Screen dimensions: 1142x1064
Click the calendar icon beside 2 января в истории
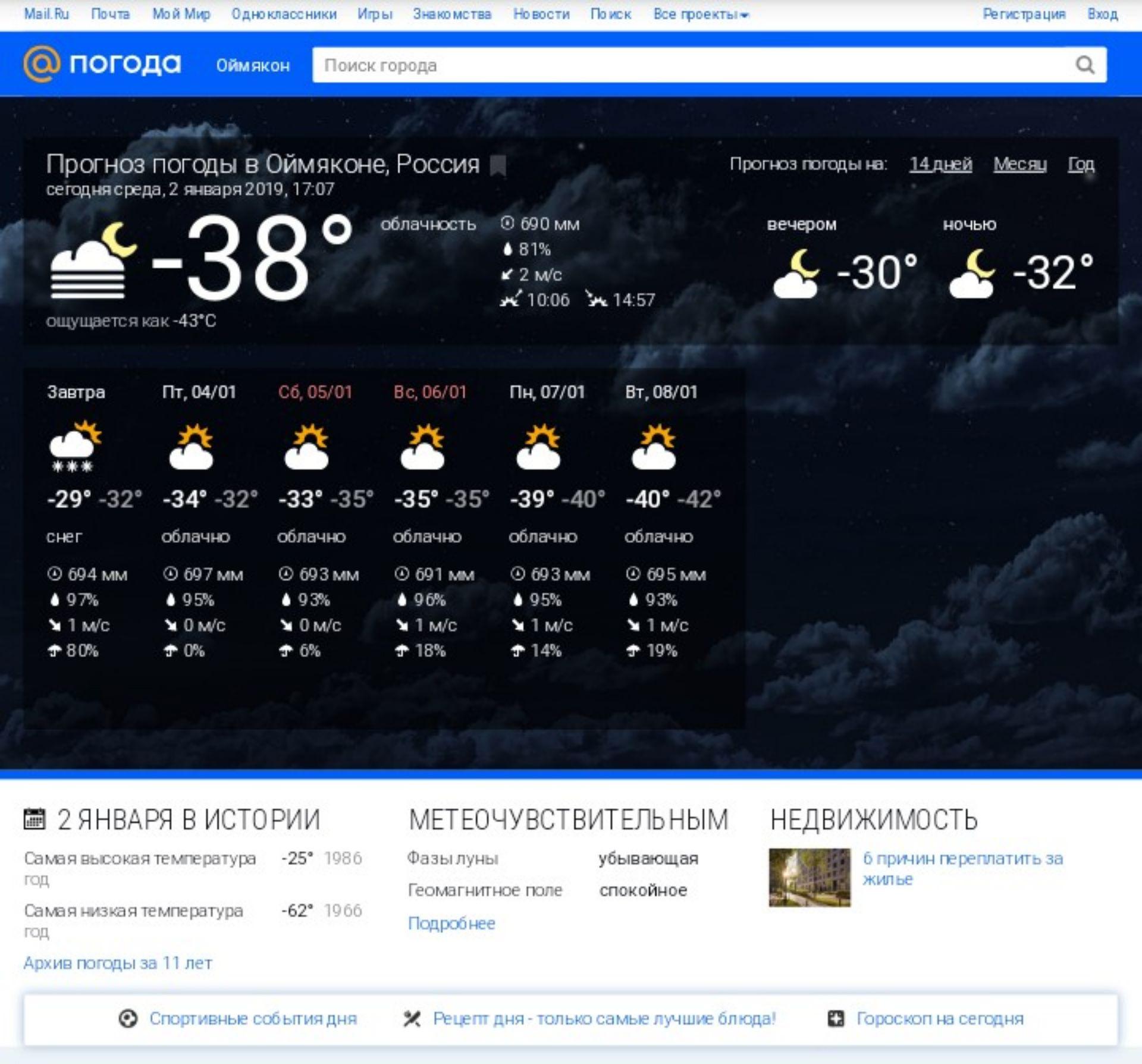click(34, 818)
